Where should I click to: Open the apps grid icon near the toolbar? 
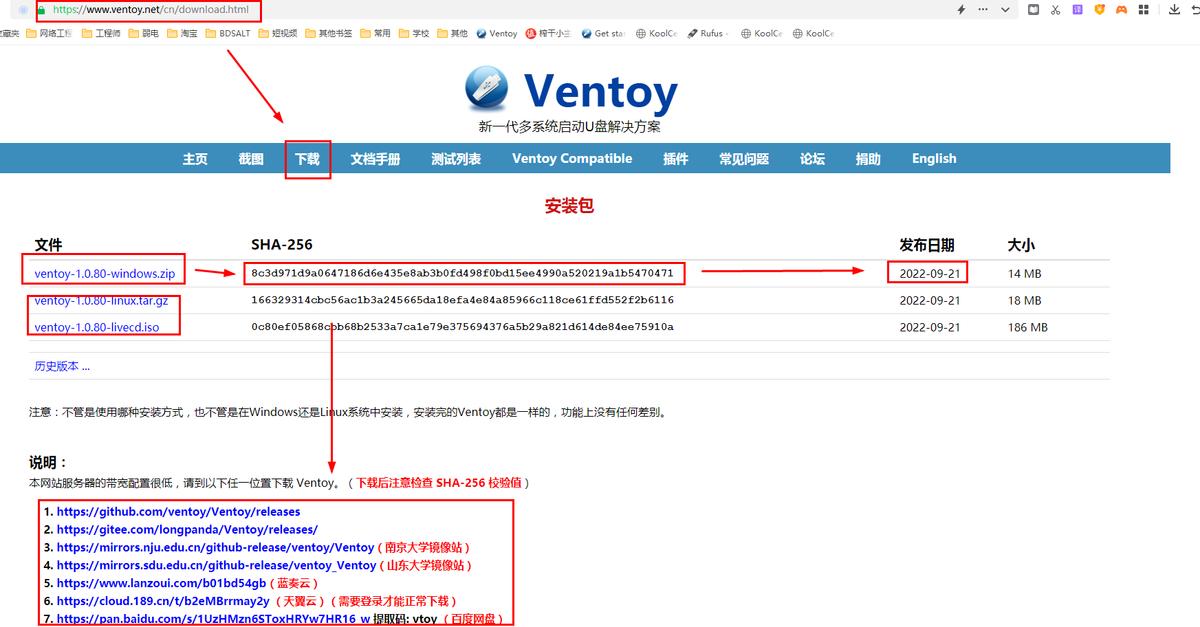(x=1145, y=10)
